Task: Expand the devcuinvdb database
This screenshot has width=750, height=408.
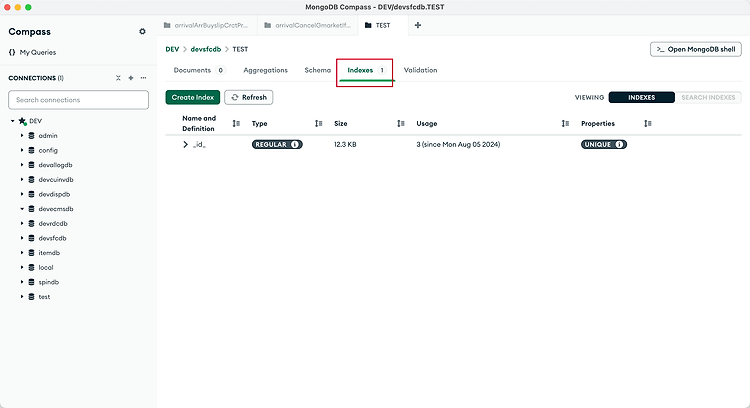Action: (x=22, y=179)
